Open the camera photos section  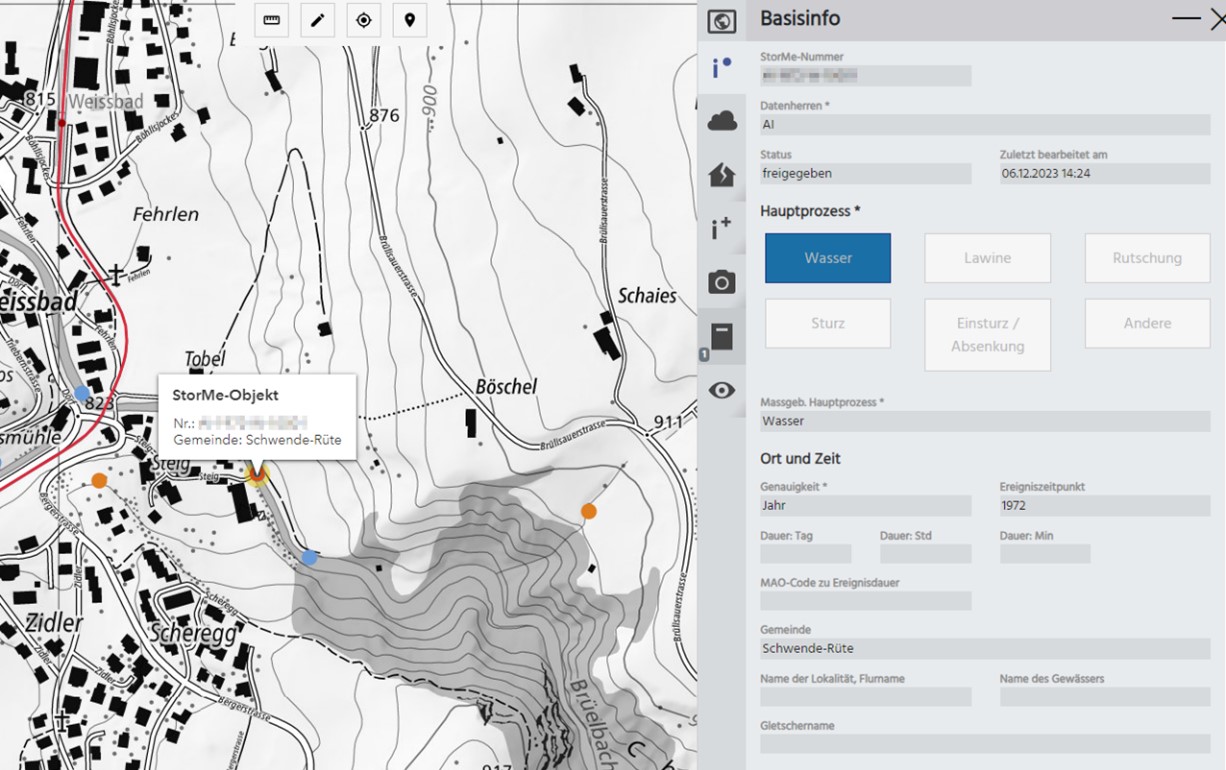coord(722,283)
